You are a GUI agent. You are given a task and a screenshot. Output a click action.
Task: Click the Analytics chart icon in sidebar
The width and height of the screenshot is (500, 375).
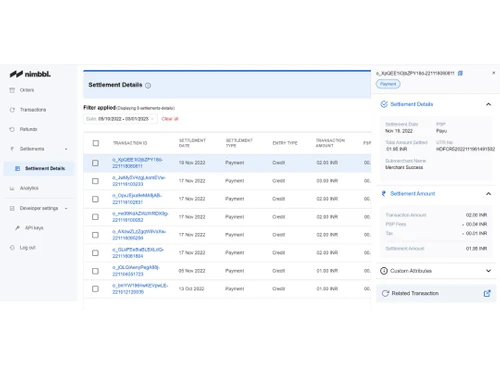click(x=12, y=188)
